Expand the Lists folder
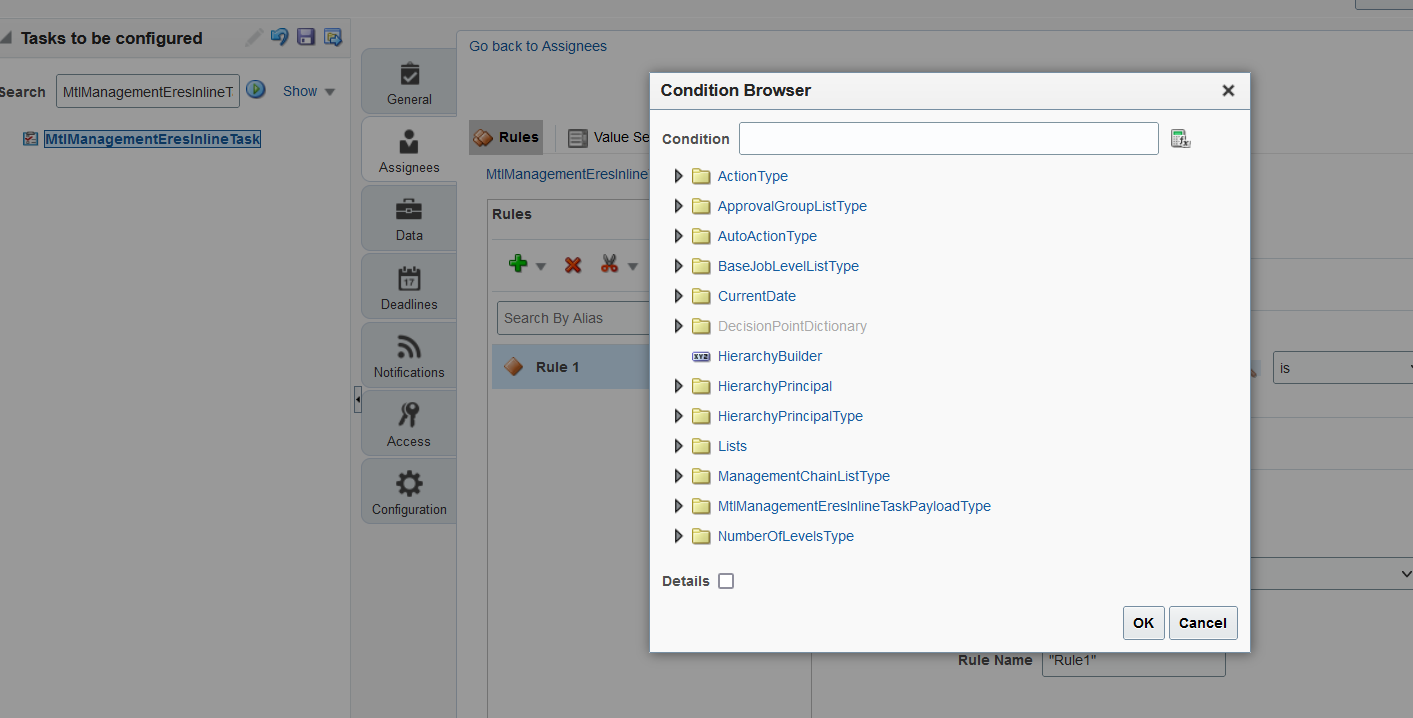Image resolution: width=1413 pixels, height=718 pixels. [x=679, y=446]
